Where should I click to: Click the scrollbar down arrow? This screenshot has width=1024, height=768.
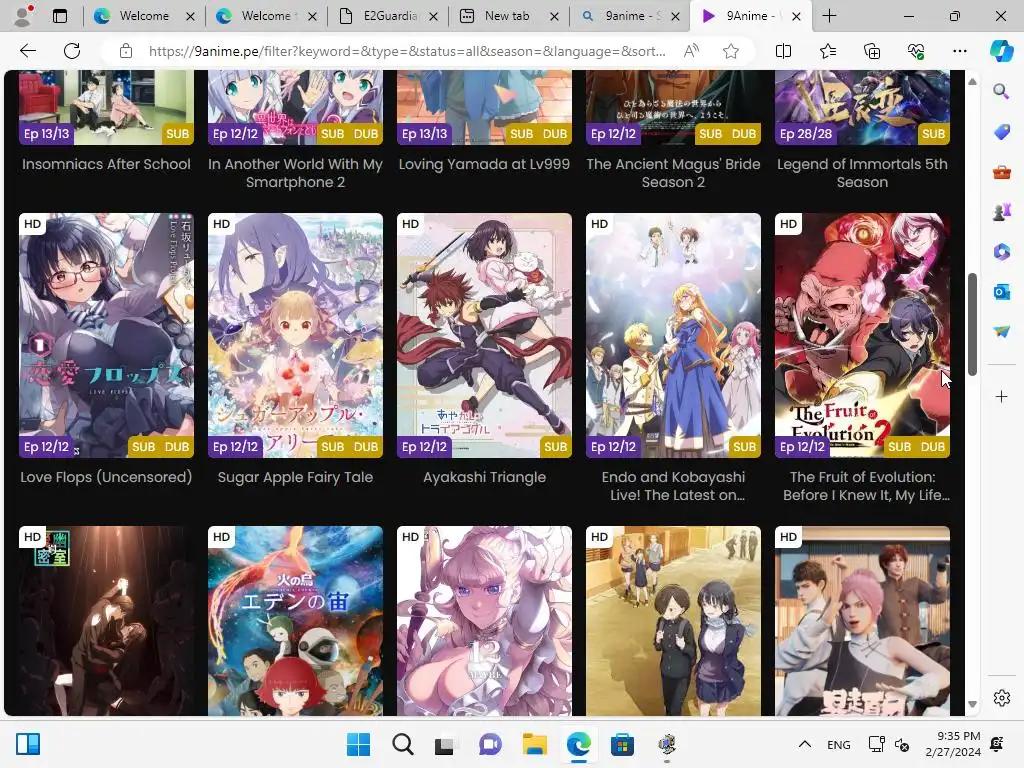(972, 704)
